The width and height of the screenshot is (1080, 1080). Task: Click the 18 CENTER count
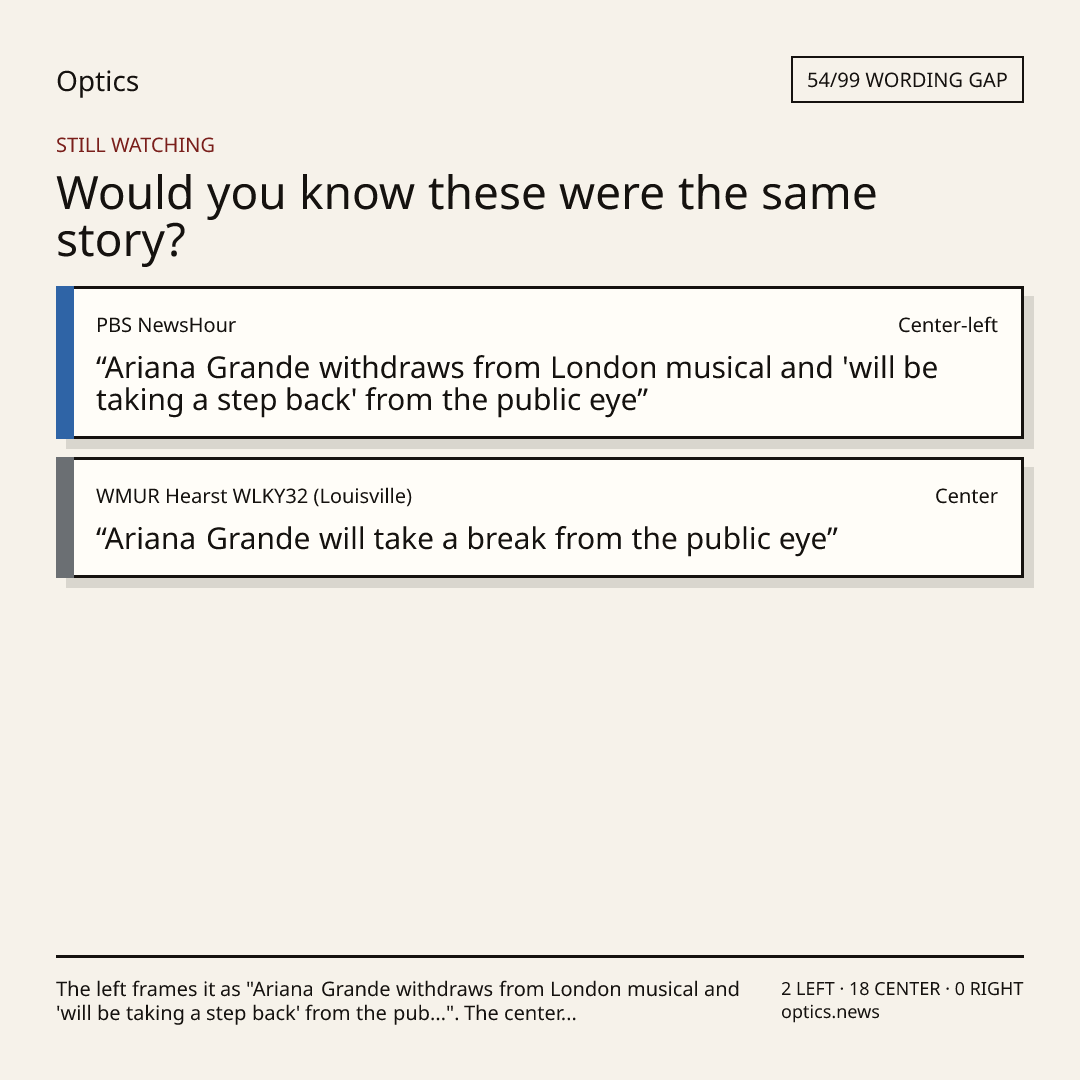pyautogui.click(x=894, y=989)
